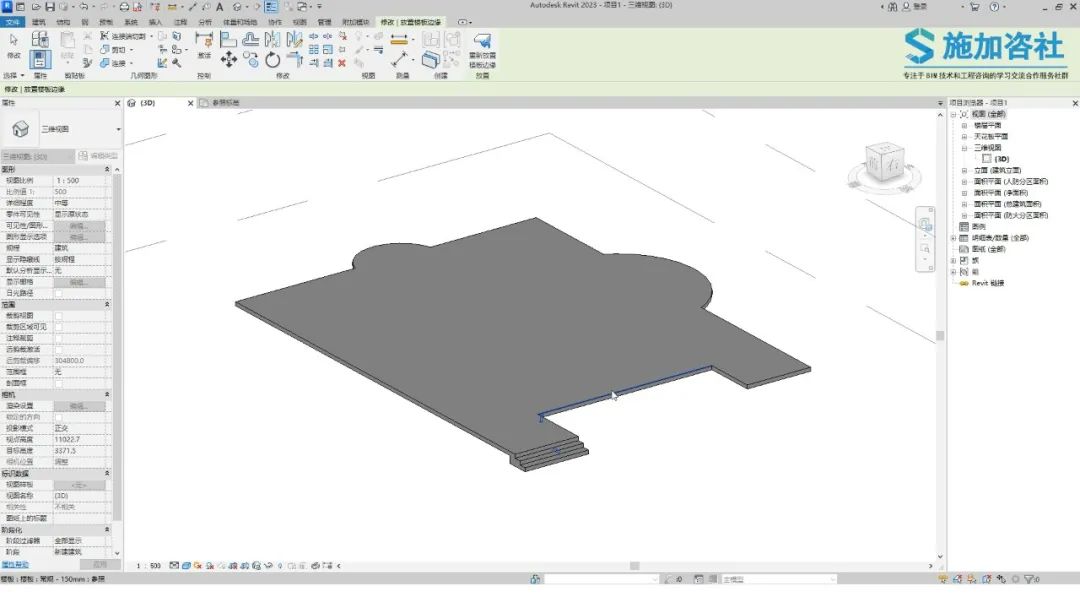Enable the 裁剪视图 checkbox
This screenshot has width=1080, height=608.
point(59,316)
